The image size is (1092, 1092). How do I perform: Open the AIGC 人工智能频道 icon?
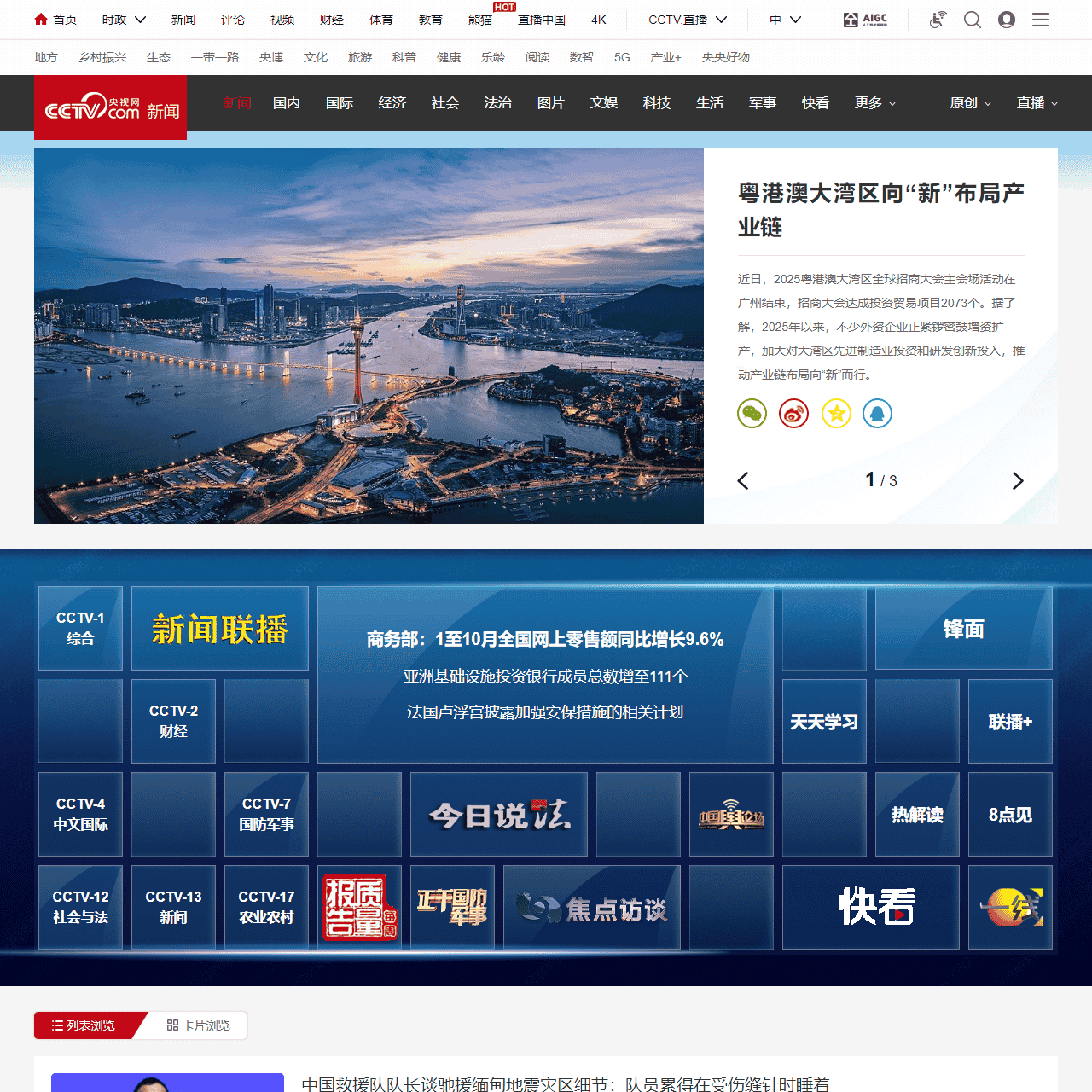(865, 19)
